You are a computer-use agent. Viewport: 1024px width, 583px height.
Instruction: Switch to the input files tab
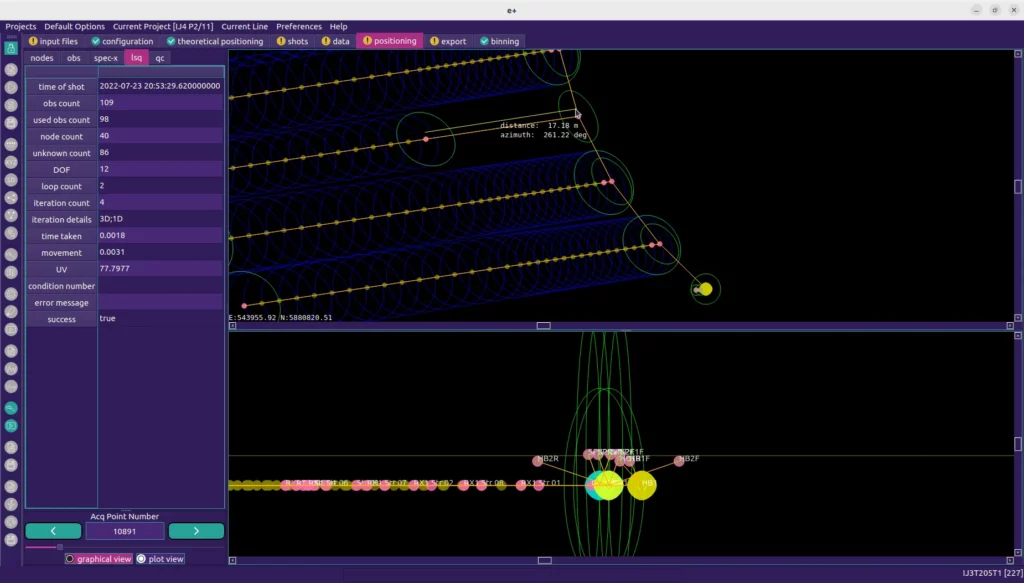54,41
